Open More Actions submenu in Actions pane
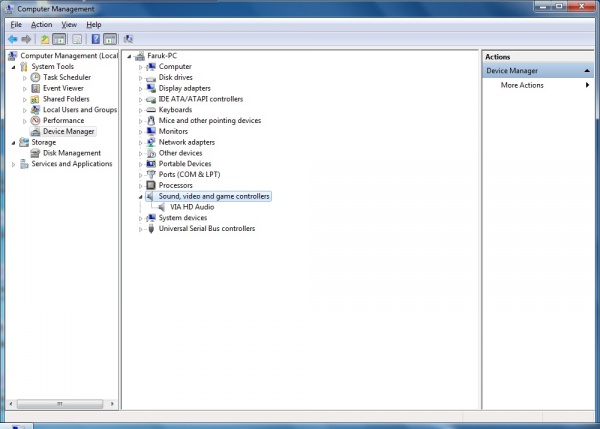Viewport: 600px width, 429px height. pyautogui.click(x=537, y=85)
